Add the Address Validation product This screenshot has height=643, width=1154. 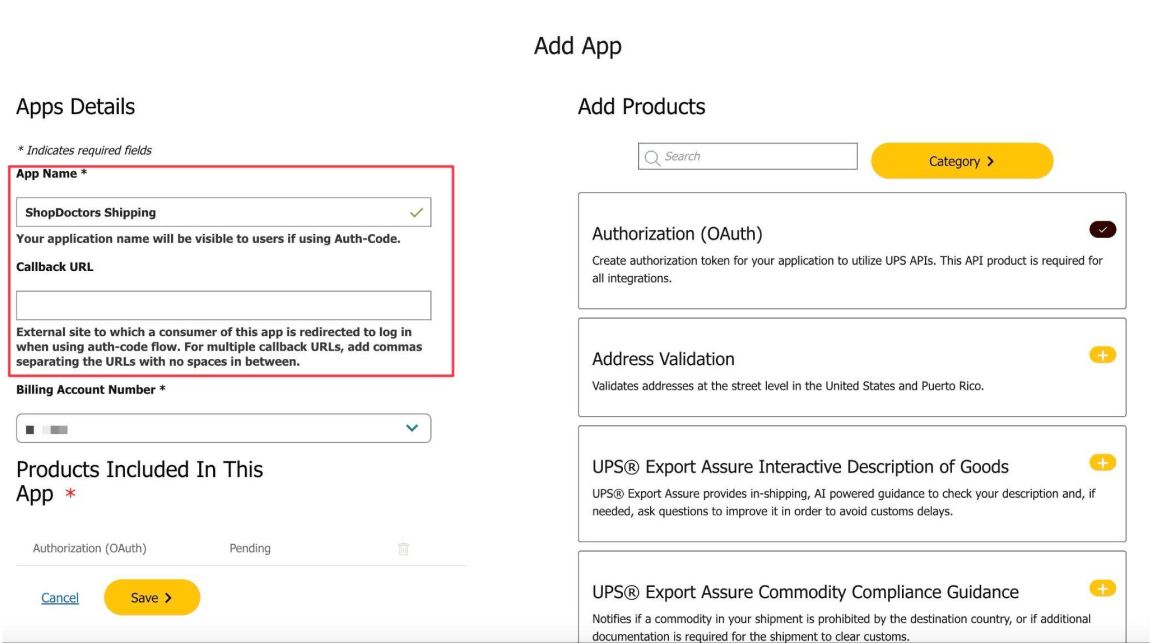coord(1102,355)
